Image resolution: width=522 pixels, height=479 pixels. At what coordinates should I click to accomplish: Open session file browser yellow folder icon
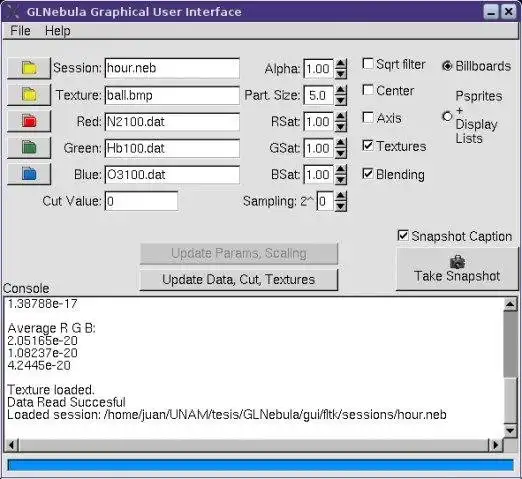tap(29, 68)
